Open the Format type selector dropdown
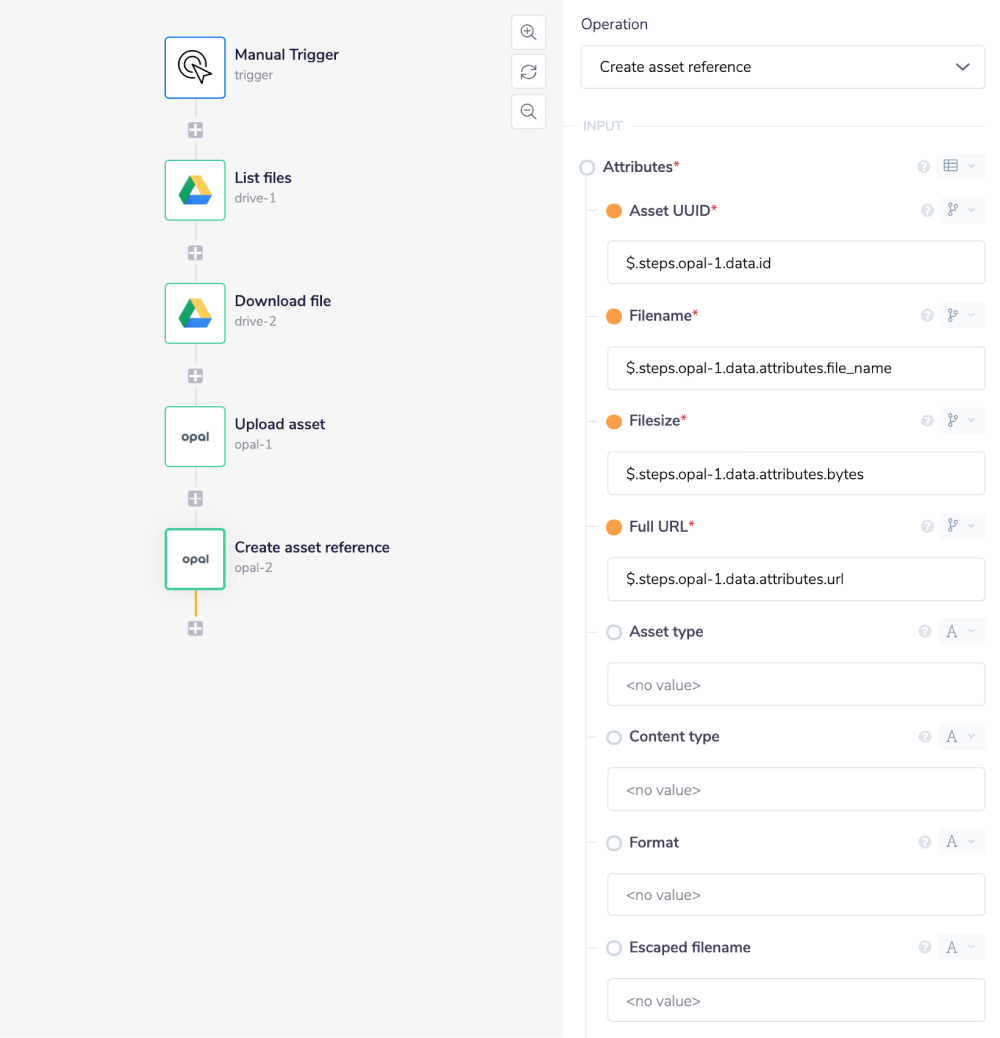 point(961,843)
